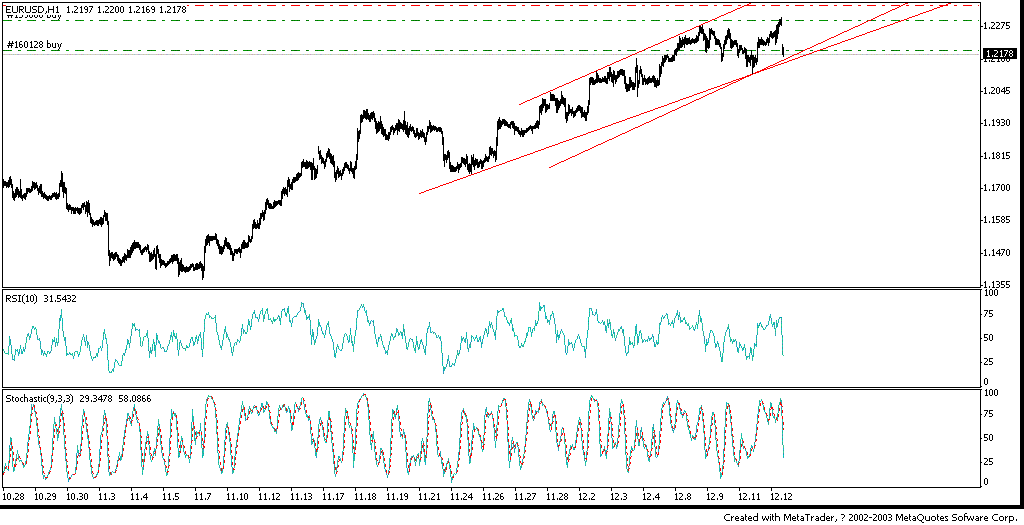Image resolution: width=1024 pixels, height=525 pixels.
Task: Click the 1.1470 price axis label
Action: point(999,253)
